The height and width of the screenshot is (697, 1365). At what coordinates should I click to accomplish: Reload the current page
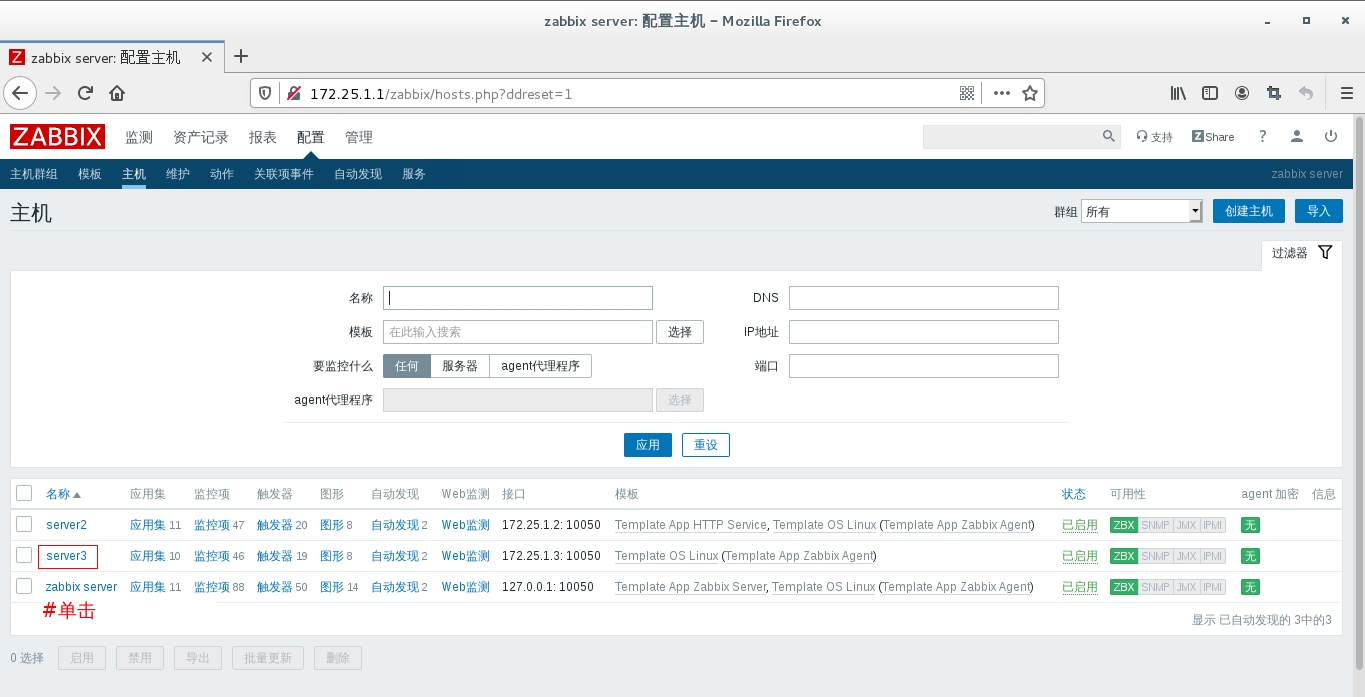pyautogui.click(x=85, y=93)
